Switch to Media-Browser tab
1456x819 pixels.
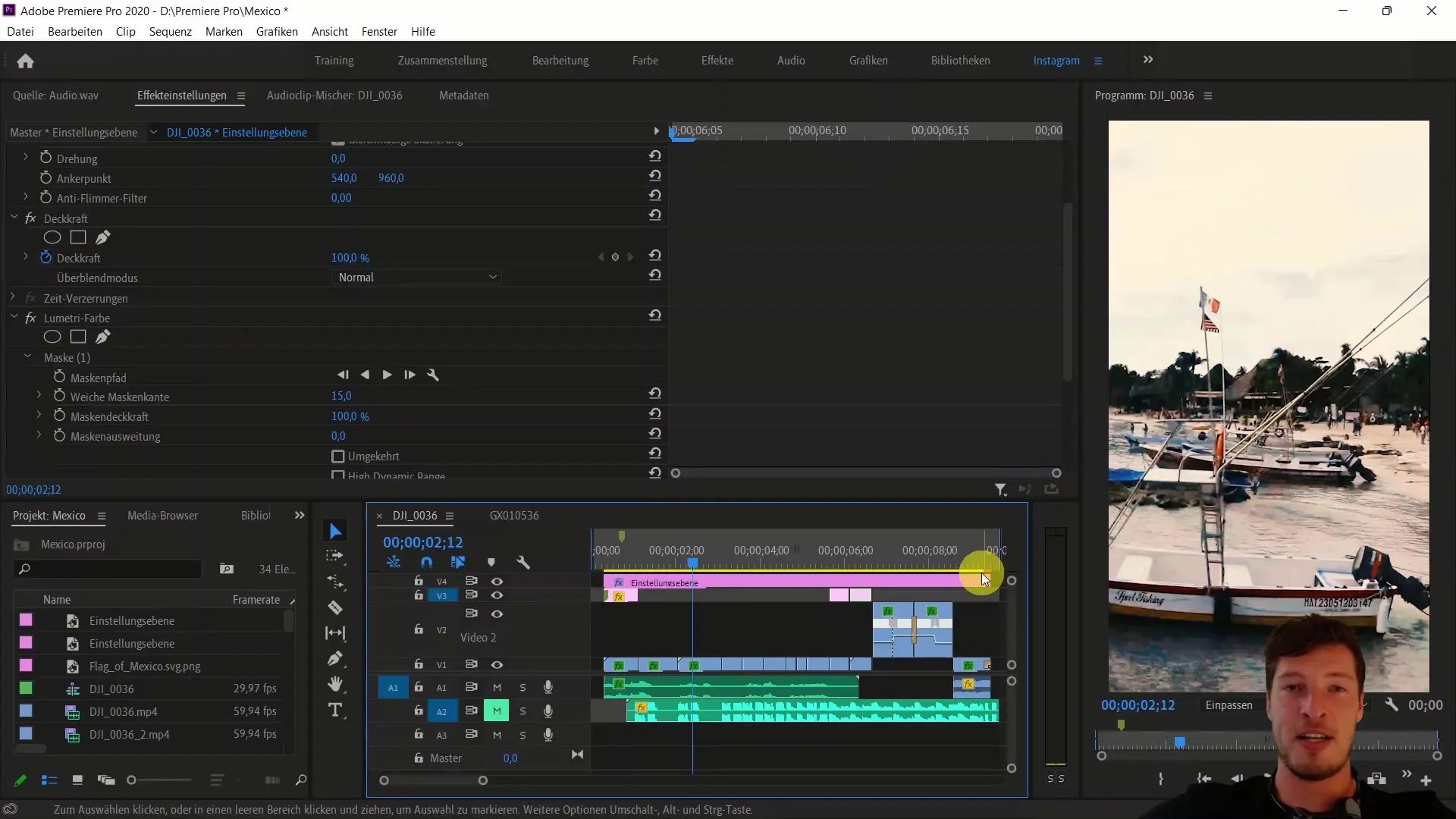162,515
